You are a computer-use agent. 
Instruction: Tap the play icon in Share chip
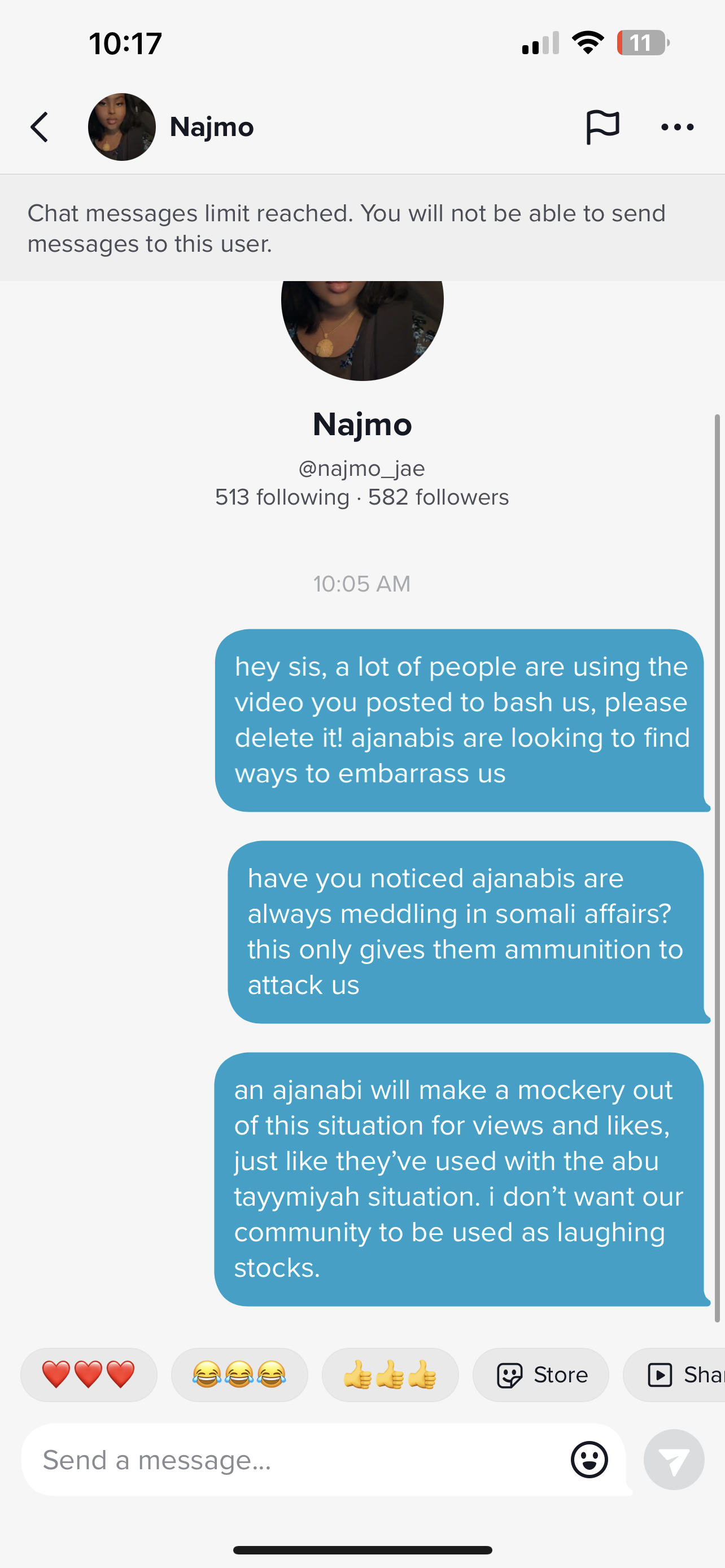(x=660, y=1375)
